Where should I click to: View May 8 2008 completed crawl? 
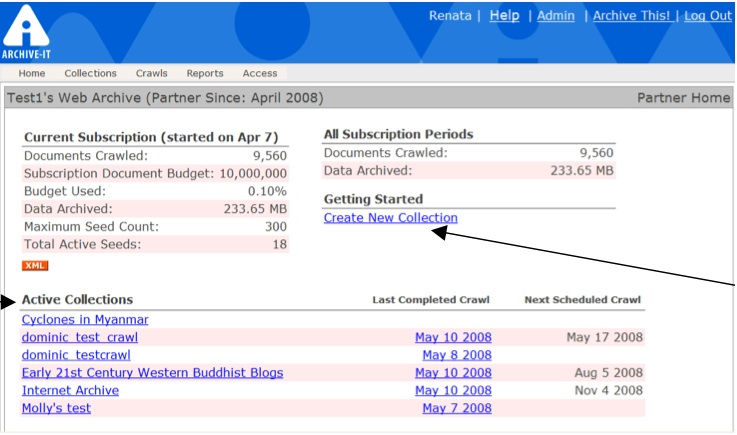coord(457,355)
